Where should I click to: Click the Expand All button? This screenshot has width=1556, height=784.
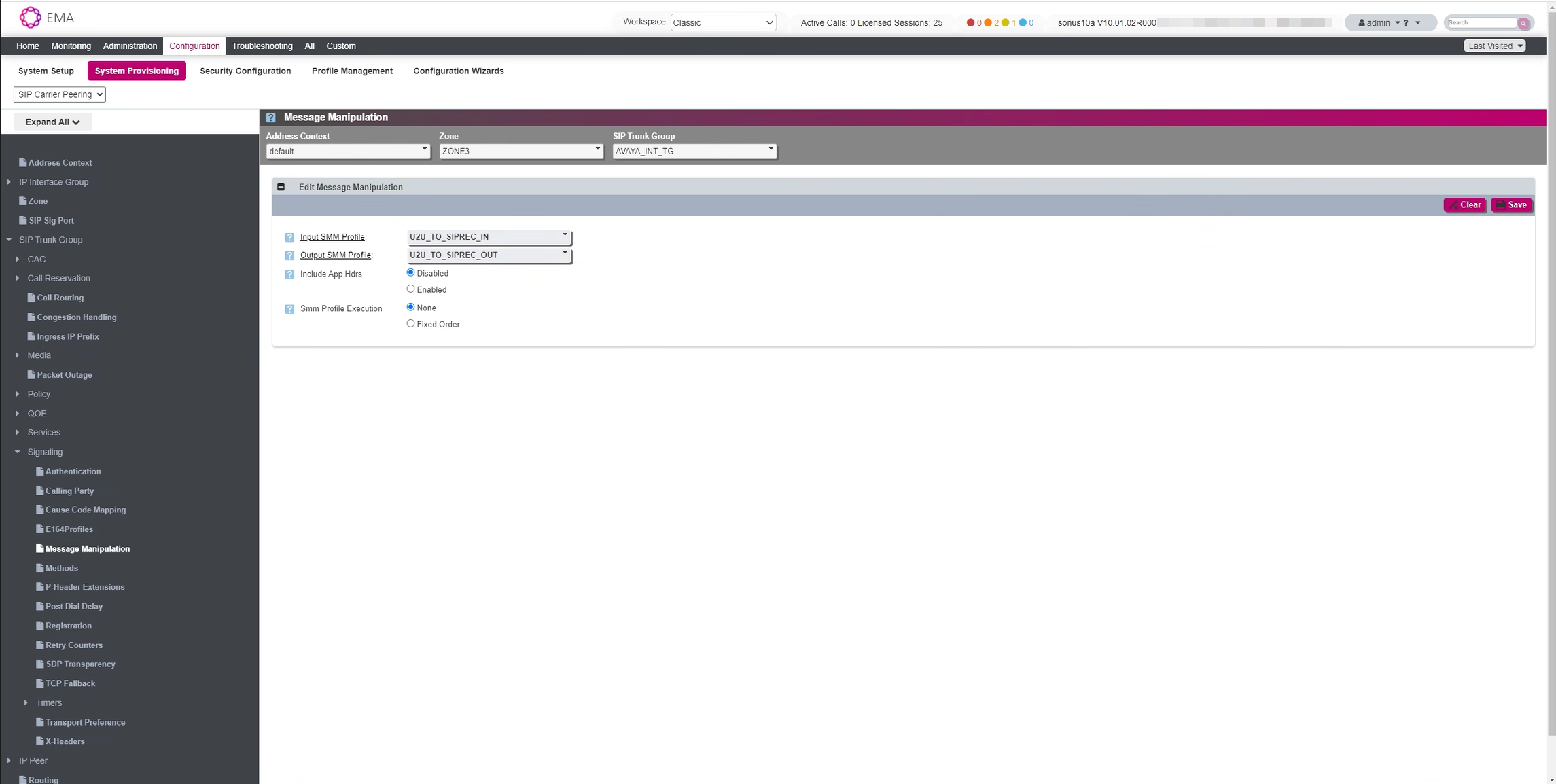53,122
